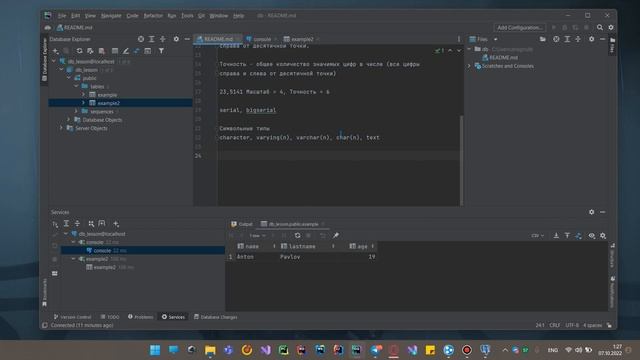Open the Files view dropdown
The height and width of the screenshot is (360, 640).
(x=495, y=39)
